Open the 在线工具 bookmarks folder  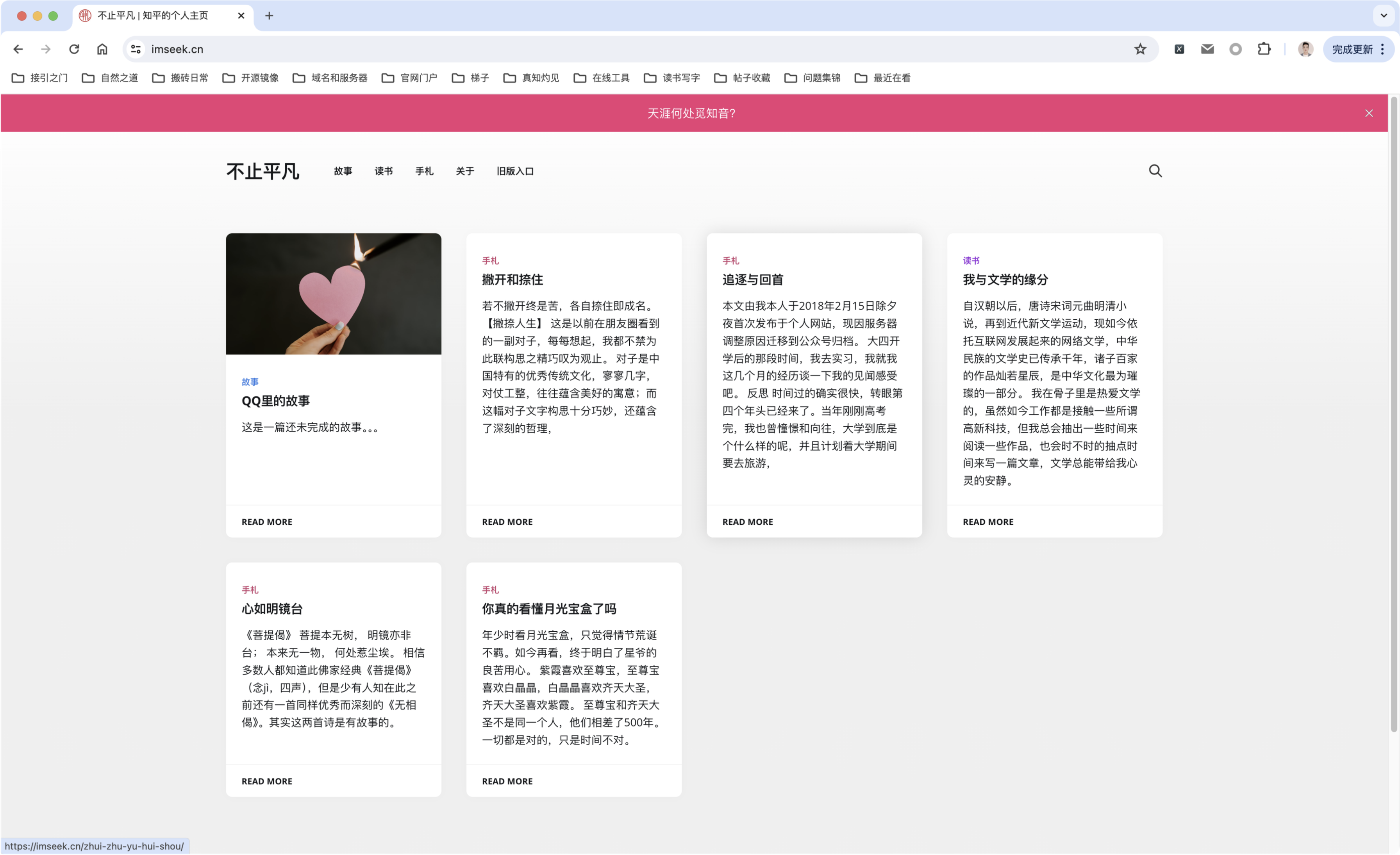pyautogui.click(x=602, y=78)
